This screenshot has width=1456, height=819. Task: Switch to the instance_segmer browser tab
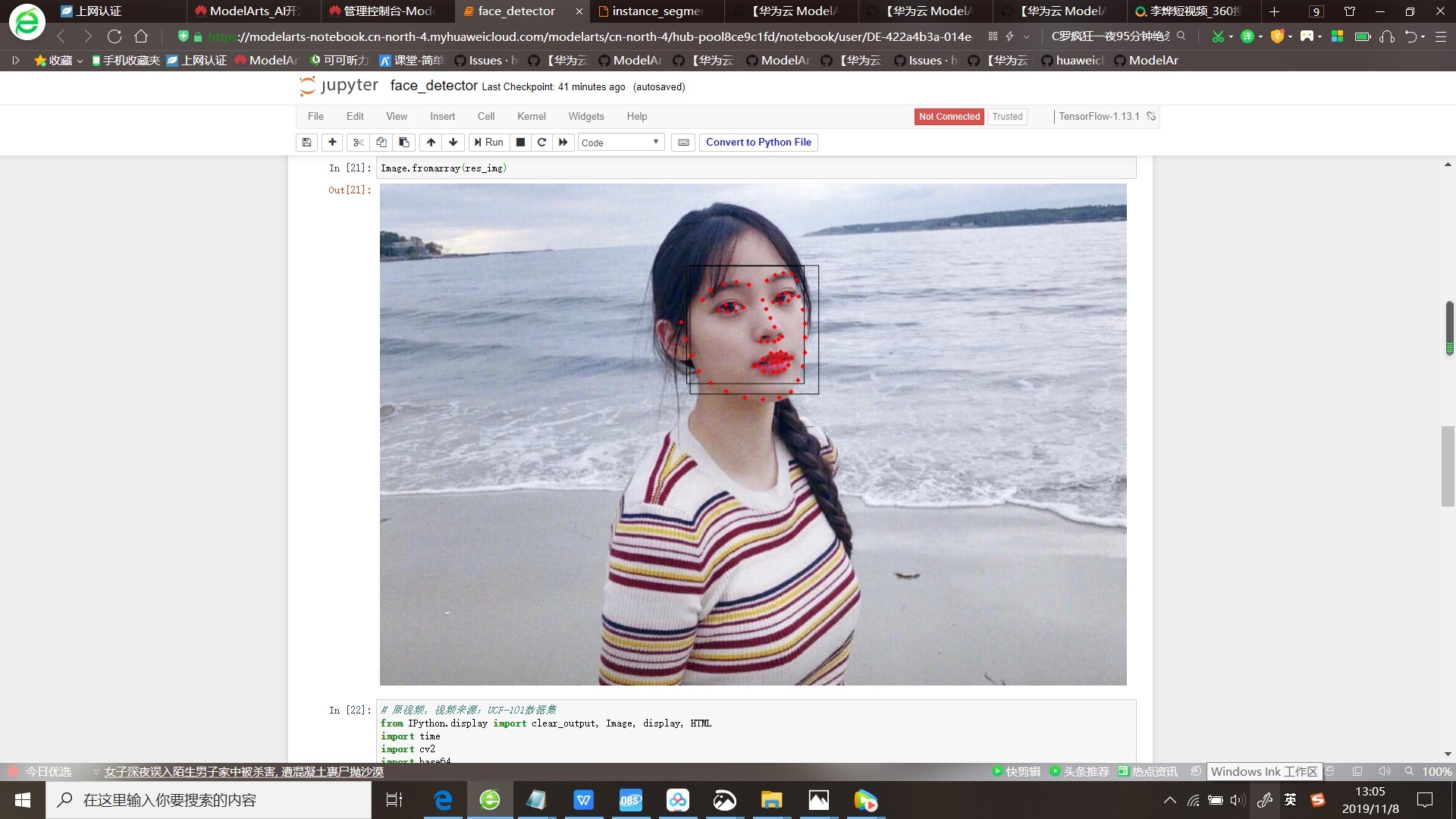[x=657, y=11]
